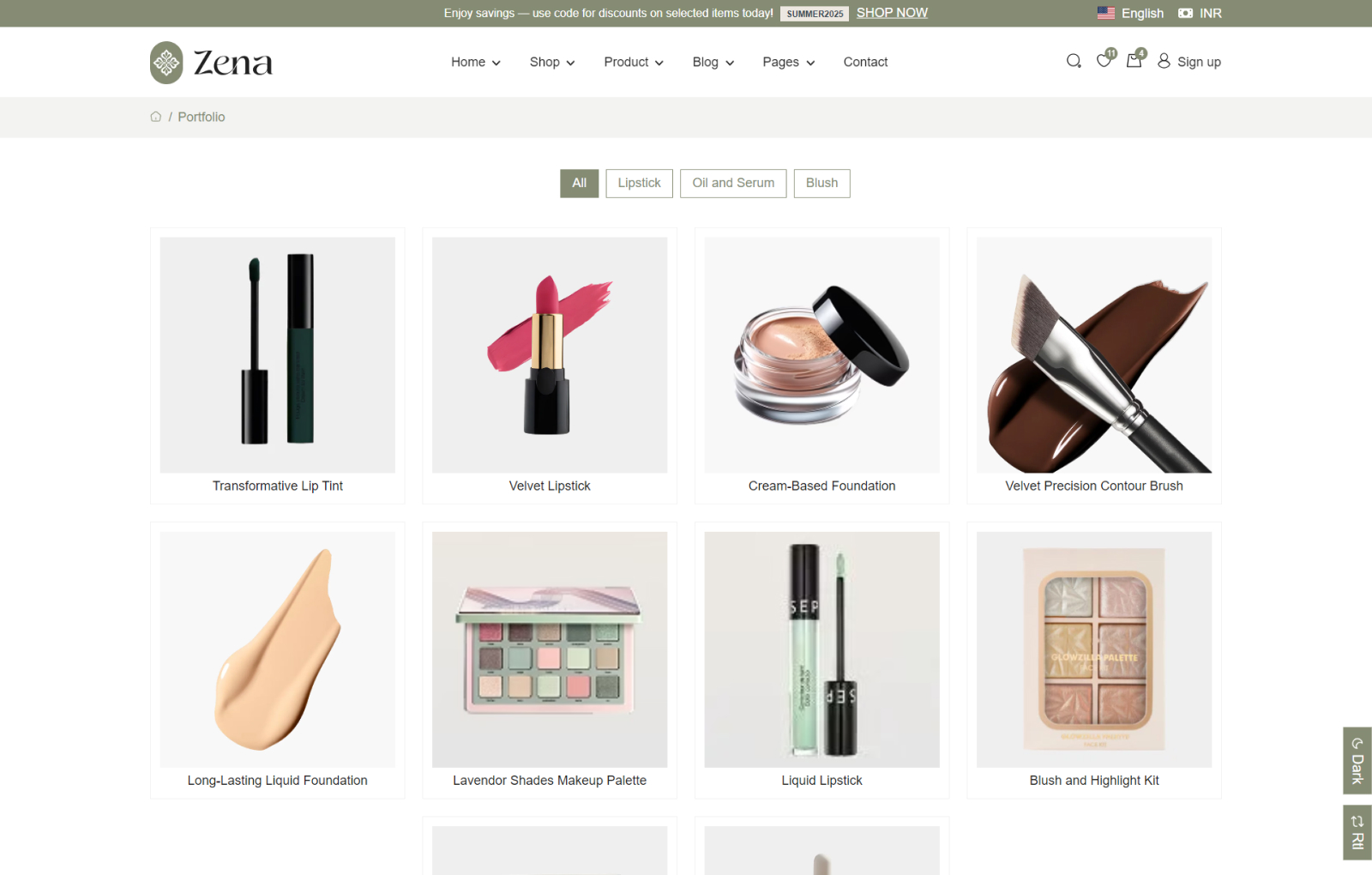
Task: Expand the Shop dropdown menu
Action: point(551,62)
